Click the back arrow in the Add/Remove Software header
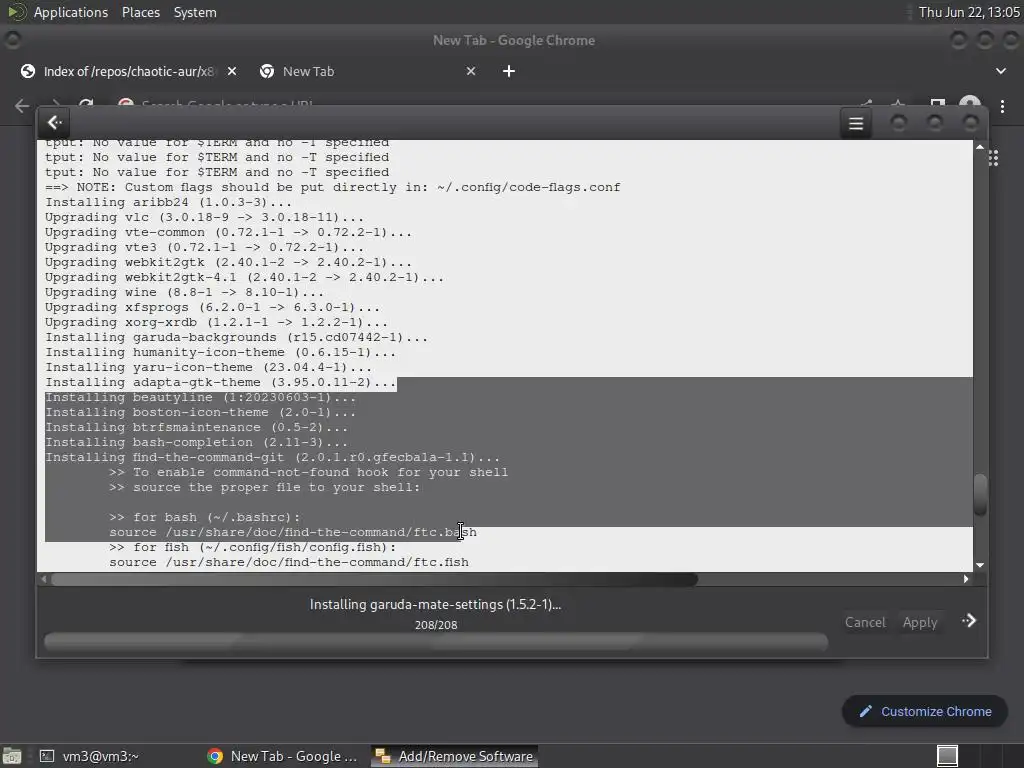 click(x=55, y=123)
